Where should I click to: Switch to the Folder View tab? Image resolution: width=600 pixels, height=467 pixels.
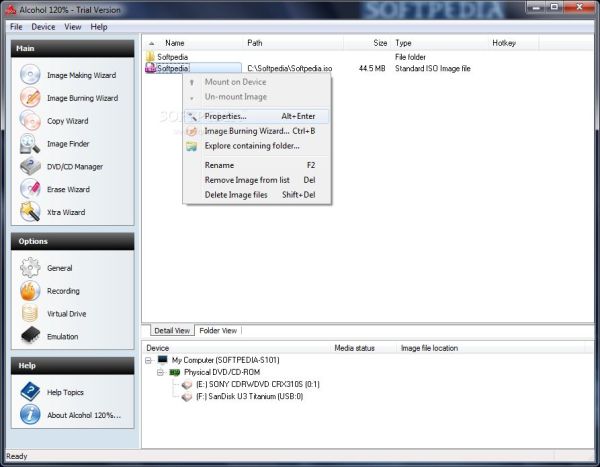[218, 330]
